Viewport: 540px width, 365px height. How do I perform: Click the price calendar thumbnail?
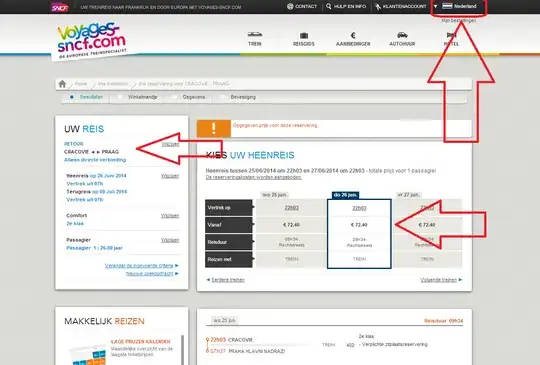pos(88,355)
